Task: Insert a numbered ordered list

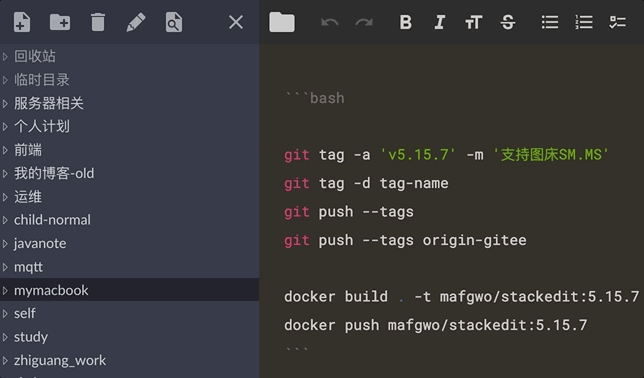Action: (584, 22)
